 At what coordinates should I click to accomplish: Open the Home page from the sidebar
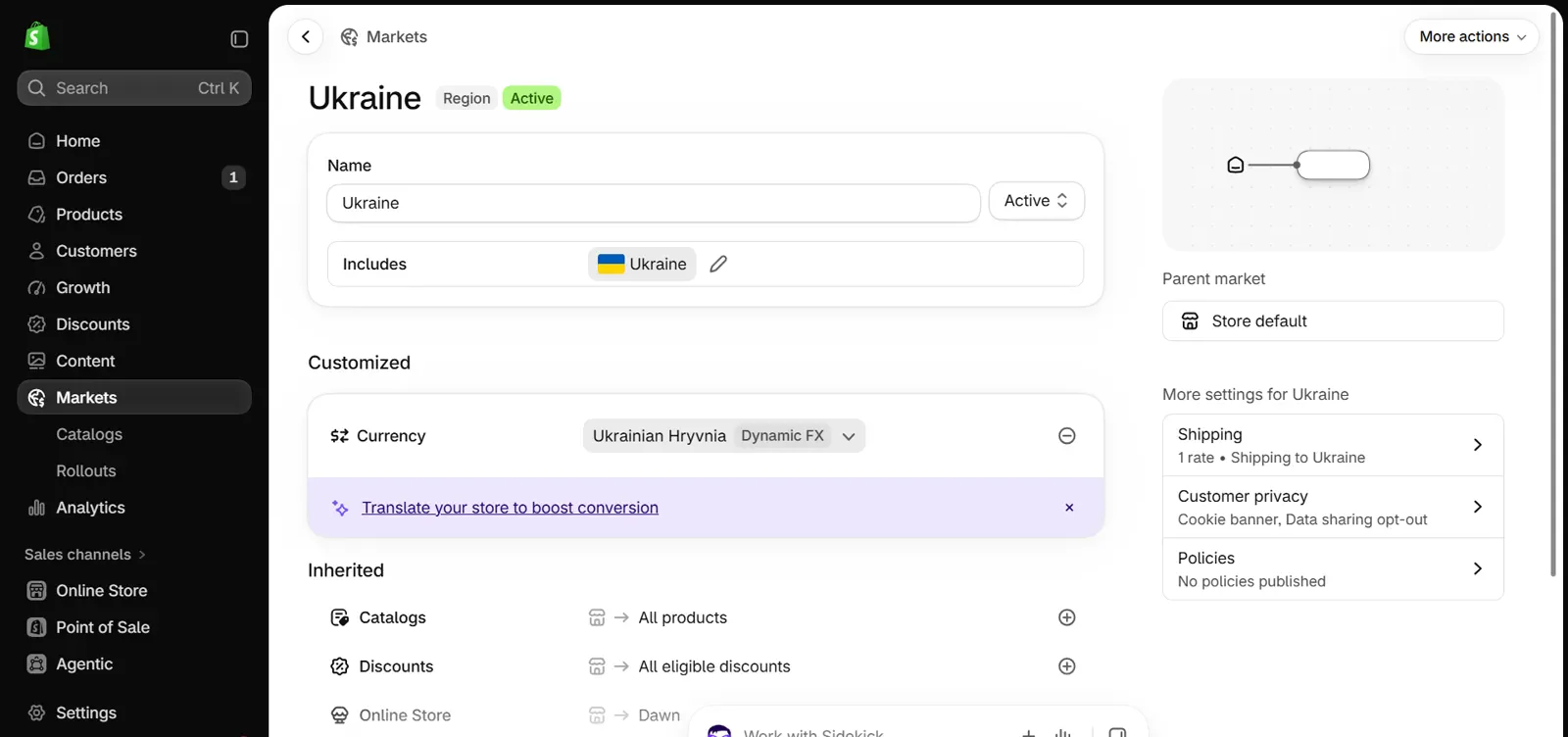[x=134, y=141]
